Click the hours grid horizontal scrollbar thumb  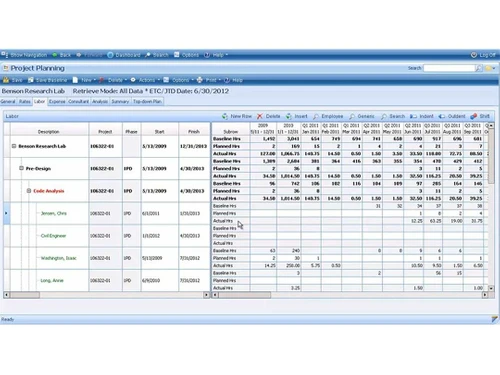[x=244, y=295]
